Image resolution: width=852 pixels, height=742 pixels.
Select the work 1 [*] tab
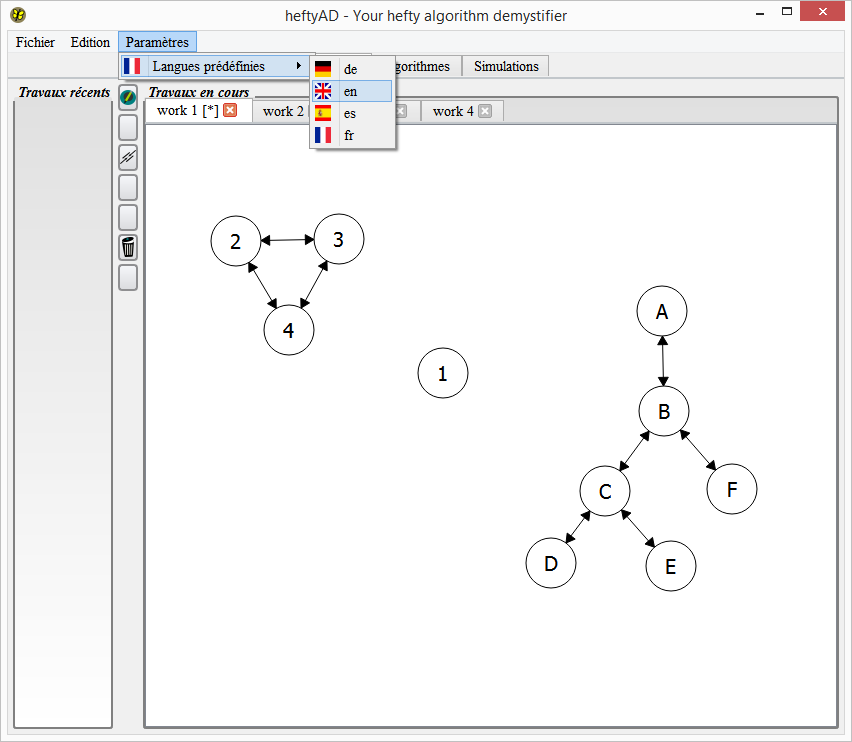pos(198,111)
